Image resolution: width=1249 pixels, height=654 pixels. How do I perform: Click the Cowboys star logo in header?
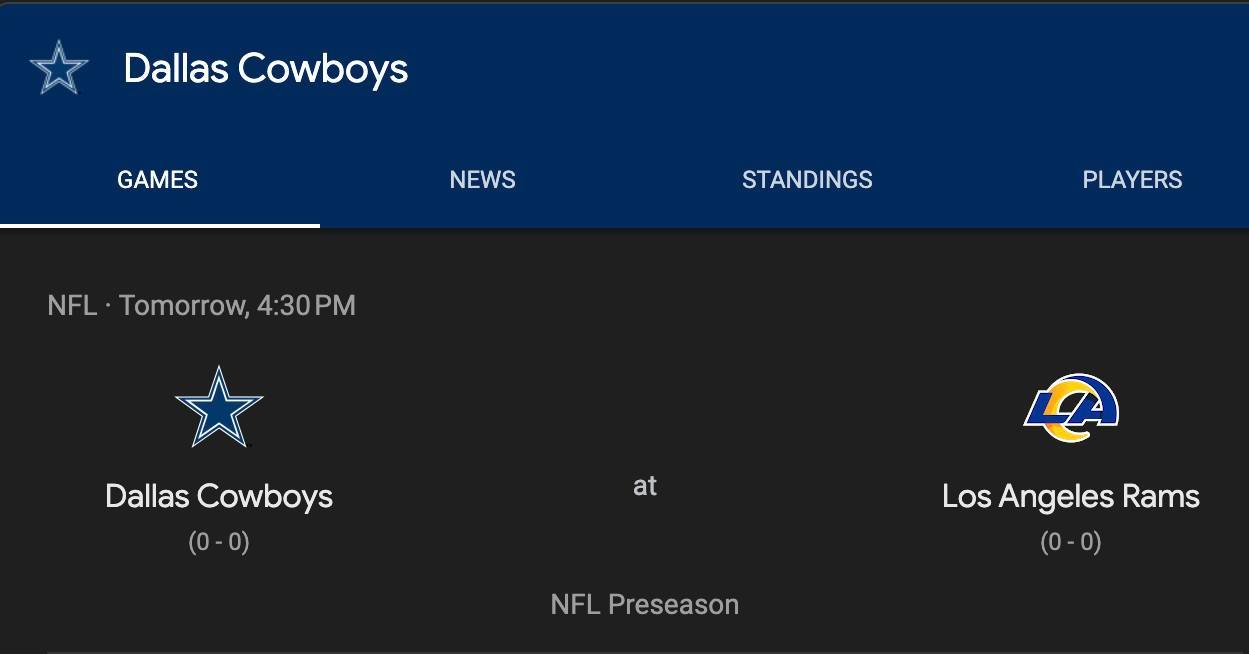pyautogui.click(x=59, y=68)
